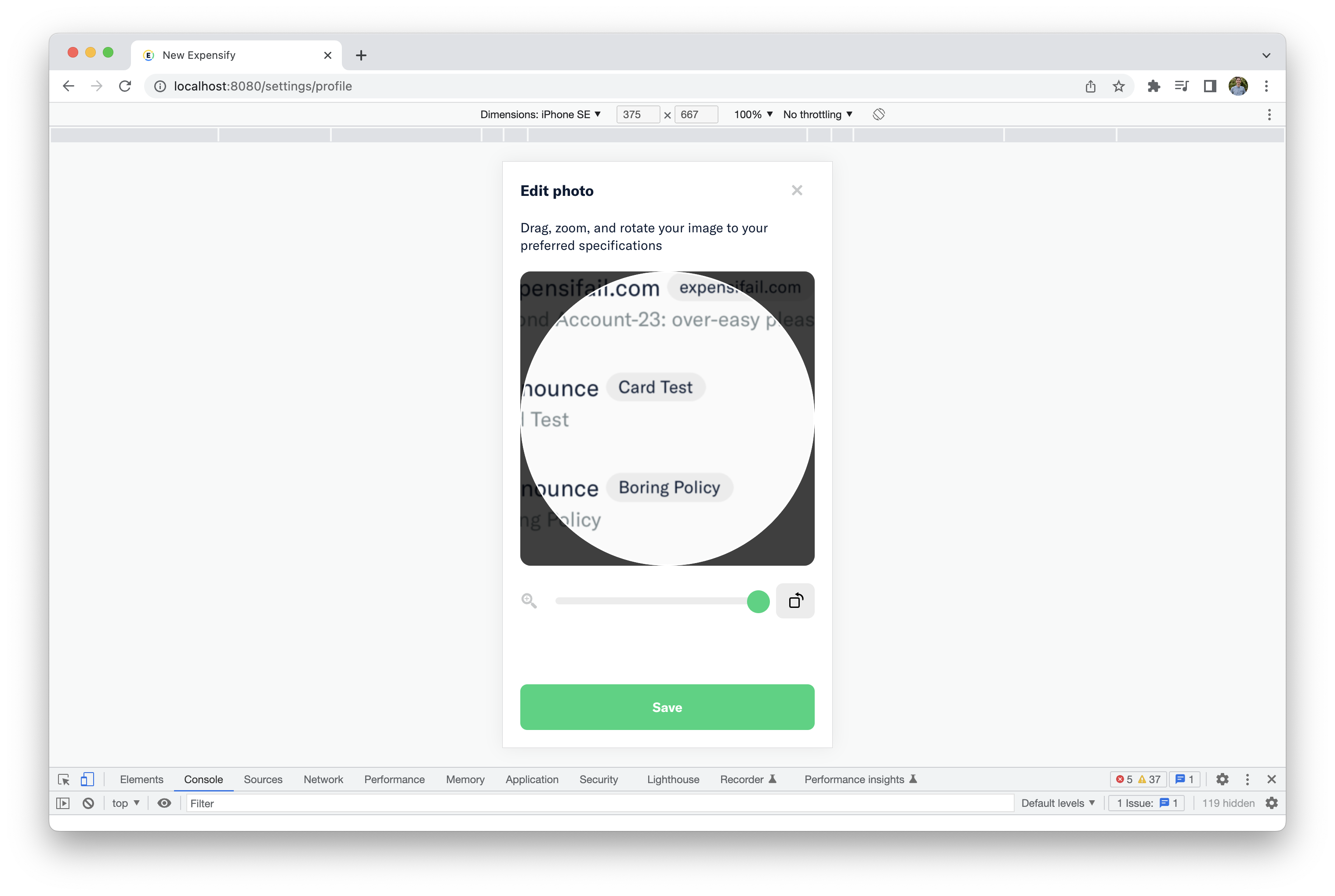The height and width of the screenshot is (896, 1335).
Task: Click the rotate image icon button
Action: [x=794, y=600]
